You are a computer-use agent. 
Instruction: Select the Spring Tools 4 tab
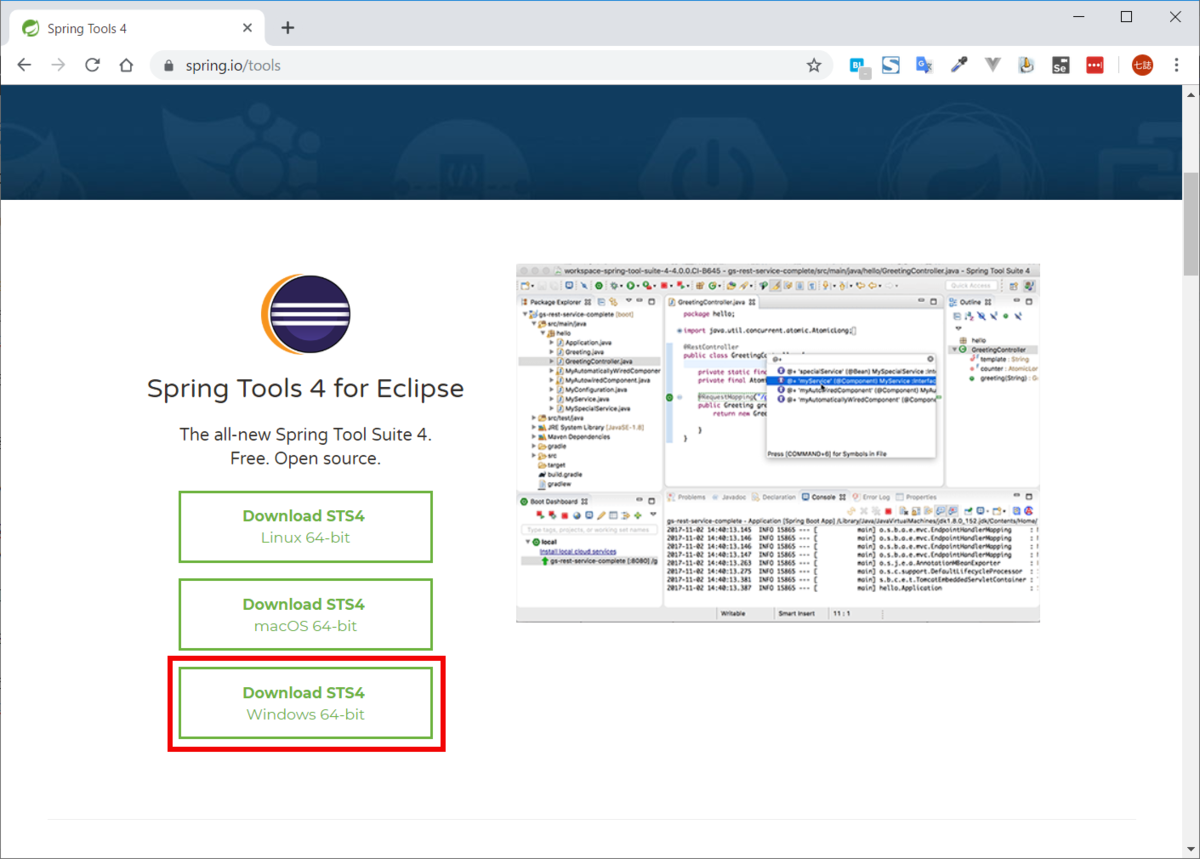137,28
